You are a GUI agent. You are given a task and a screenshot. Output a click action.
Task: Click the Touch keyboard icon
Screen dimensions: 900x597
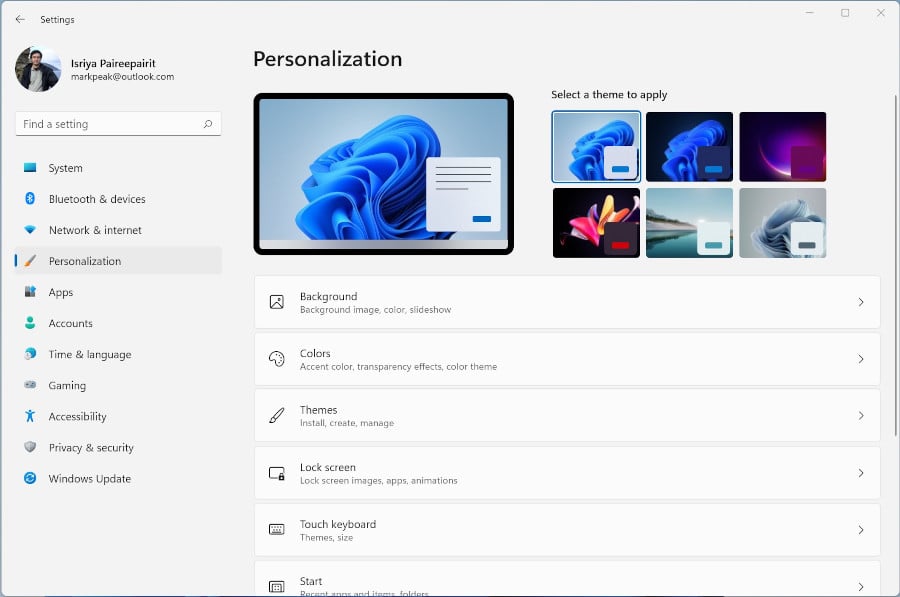277,529
